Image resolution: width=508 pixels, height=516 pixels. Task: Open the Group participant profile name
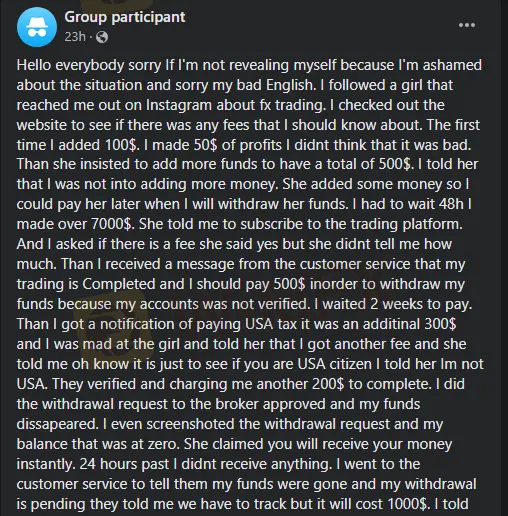point(125,17)
